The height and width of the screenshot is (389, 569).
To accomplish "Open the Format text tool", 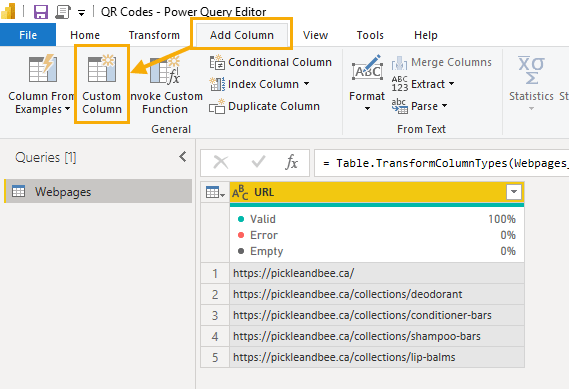I will click(x=367, y=83).
